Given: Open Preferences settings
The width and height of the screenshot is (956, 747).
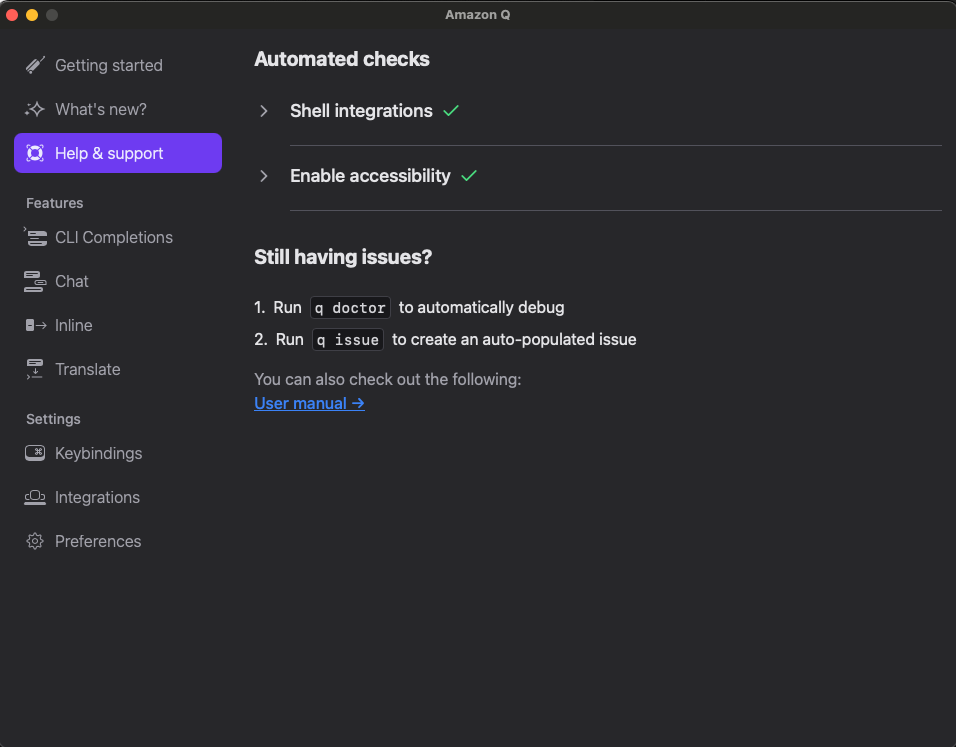Looking at the screenshot, I should [x=118, y=541].
